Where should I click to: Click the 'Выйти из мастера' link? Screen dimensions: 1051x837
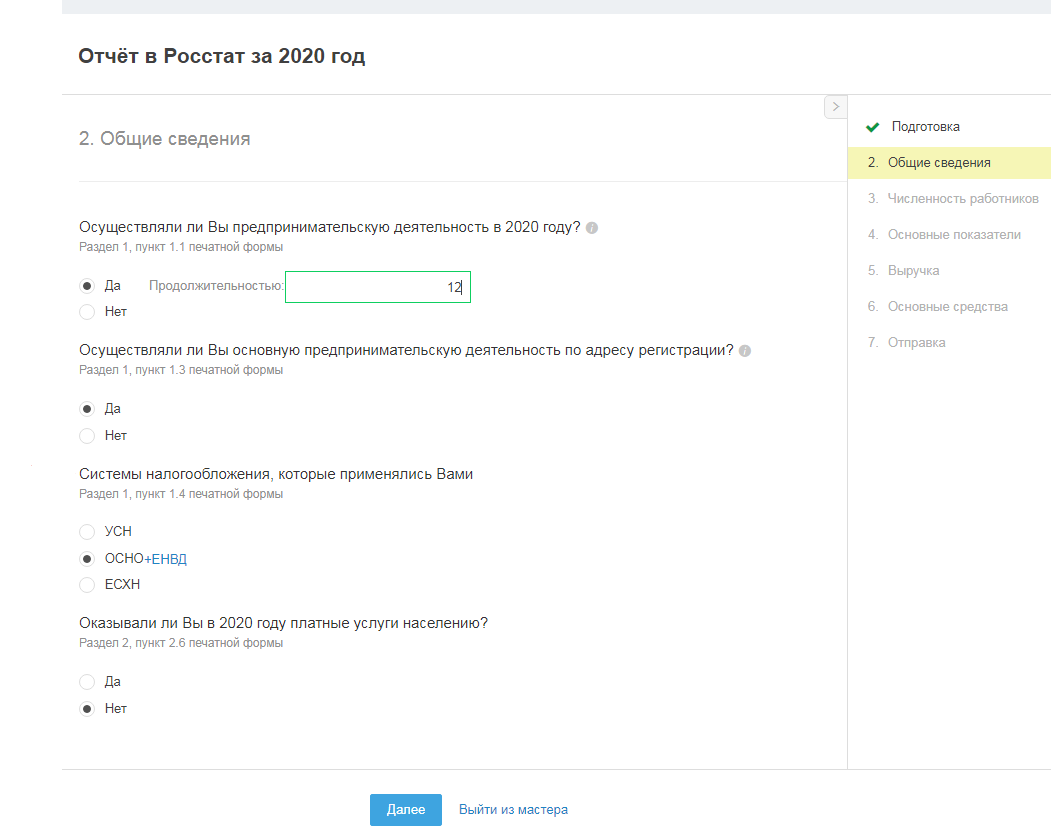coord(513,810)
